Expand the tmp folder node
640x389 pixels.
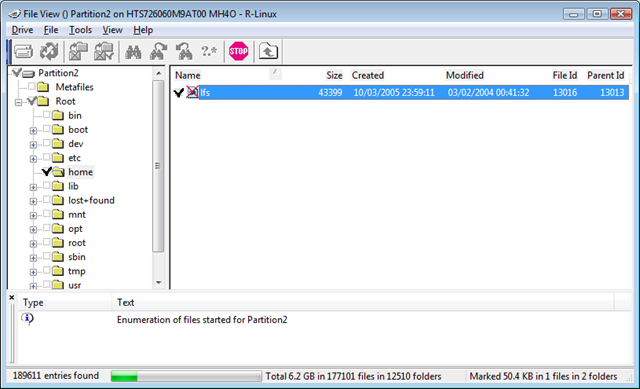point(33,272)
